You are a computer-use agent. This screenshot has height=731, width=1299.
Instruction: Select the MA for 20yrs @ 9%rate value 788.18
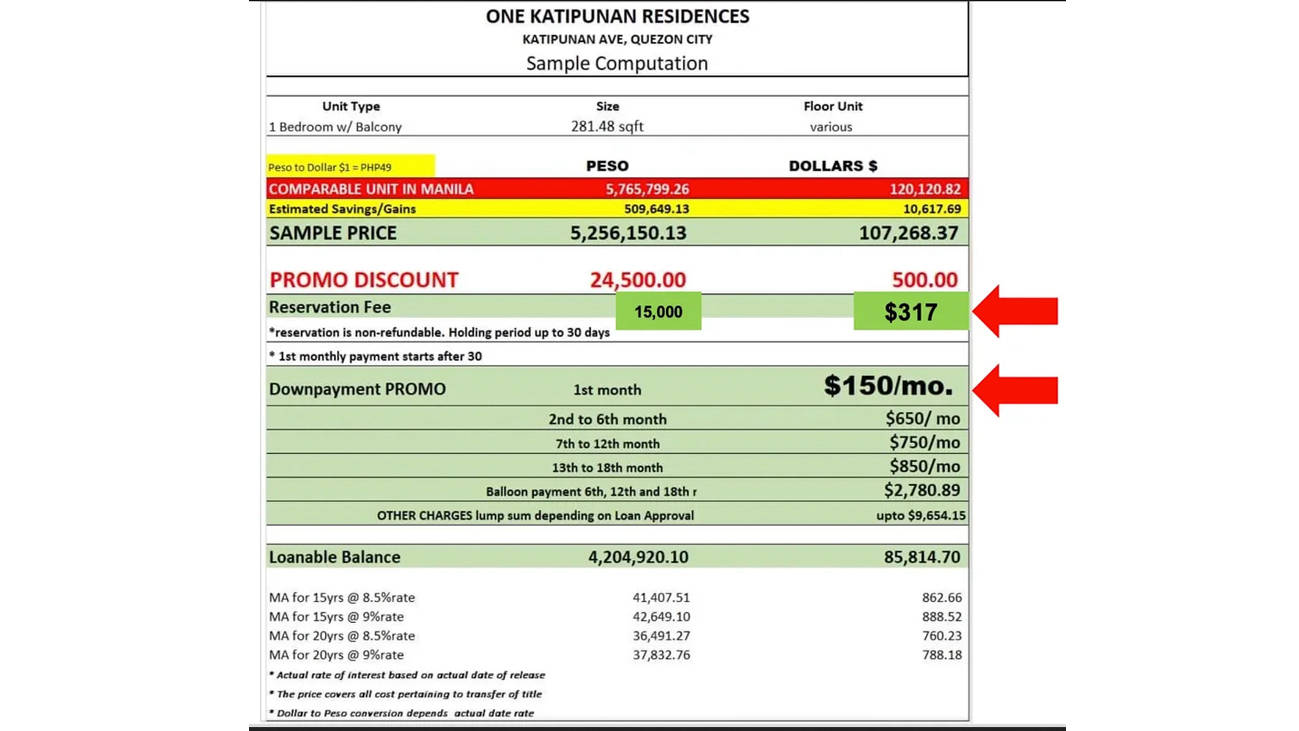942,655
